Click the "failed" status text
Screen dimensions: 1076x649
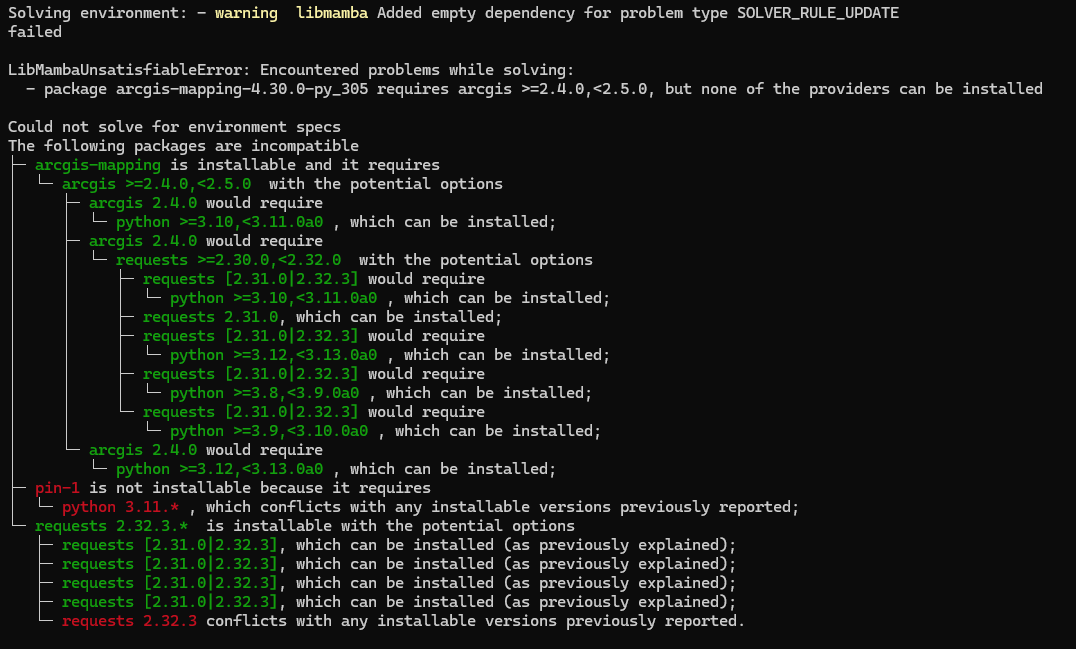coord(34,31)
